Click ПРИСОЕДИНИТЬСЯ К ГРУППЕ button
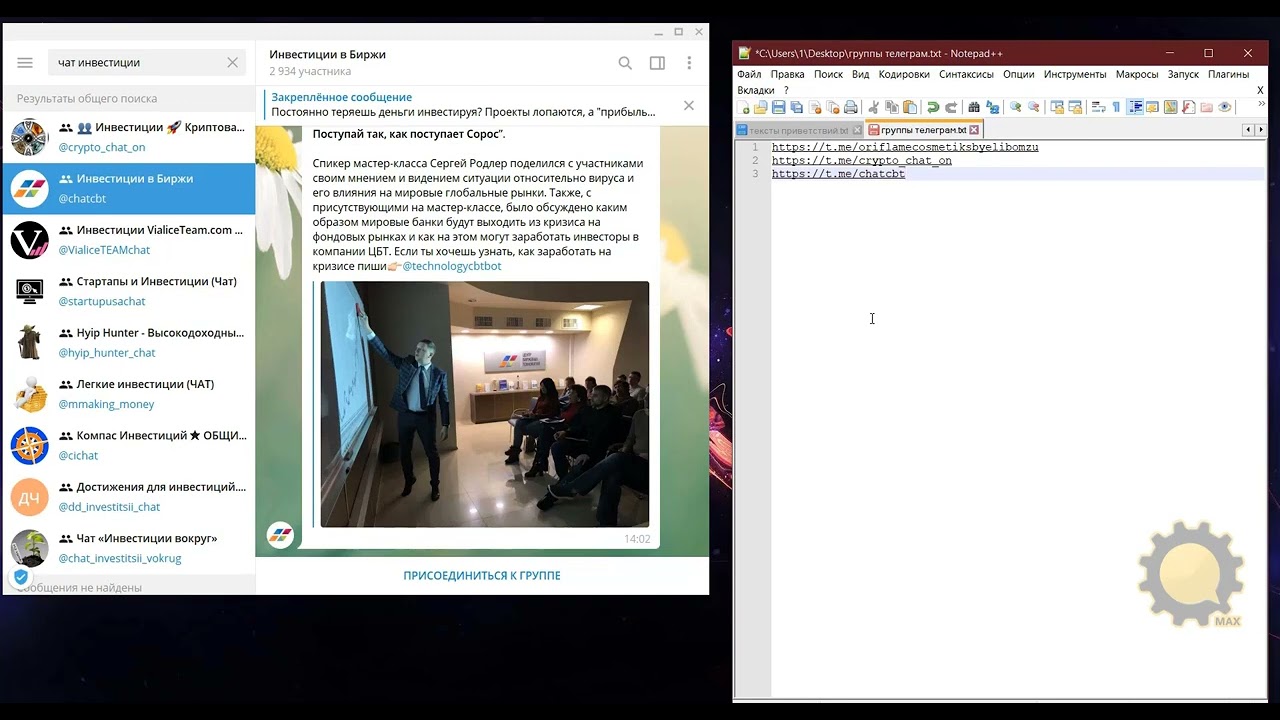Viewport: 1280px width, 720px height. 482,576
